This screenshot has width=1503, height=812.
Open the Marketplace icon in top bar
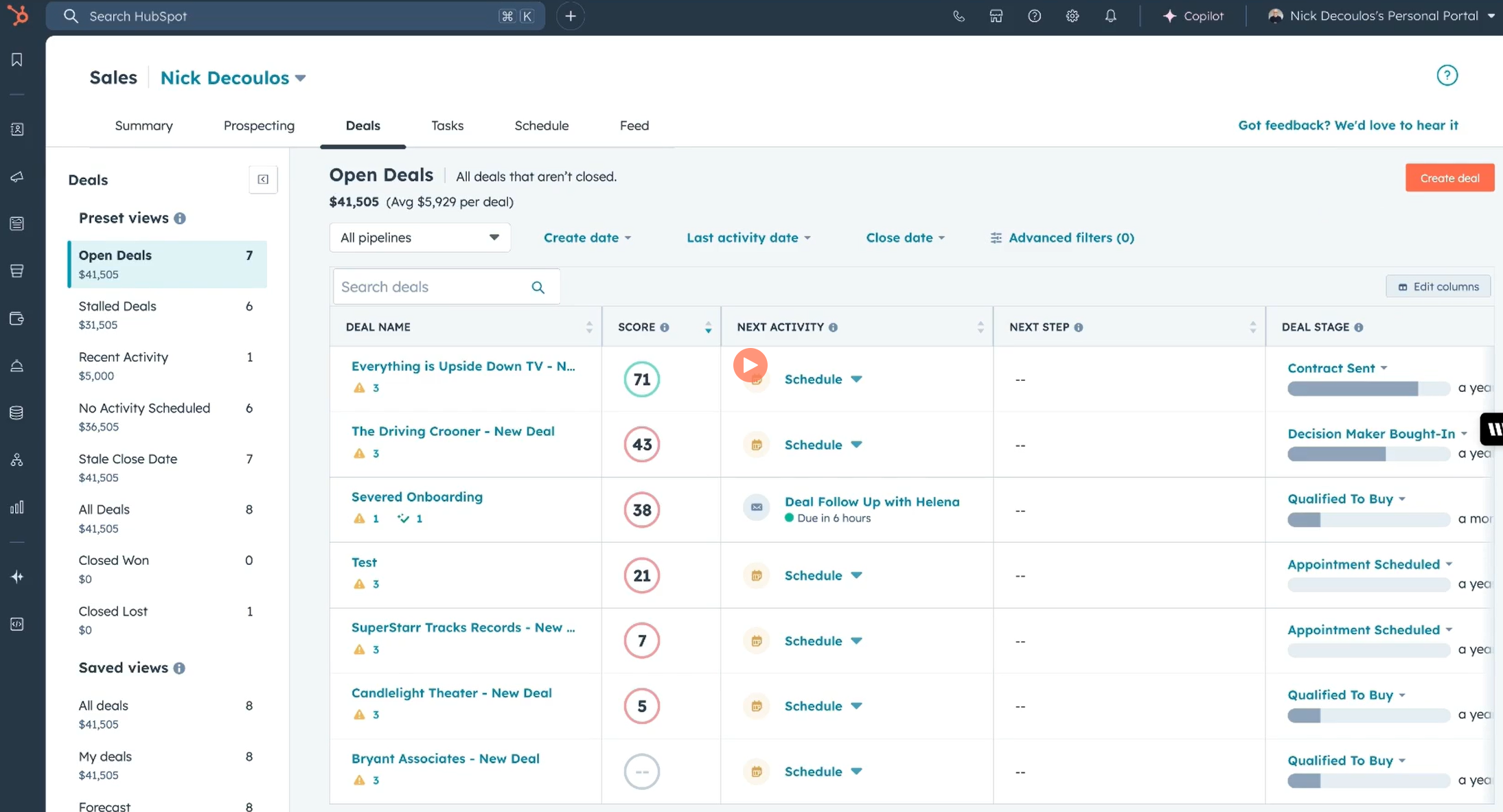coord(996,16)
